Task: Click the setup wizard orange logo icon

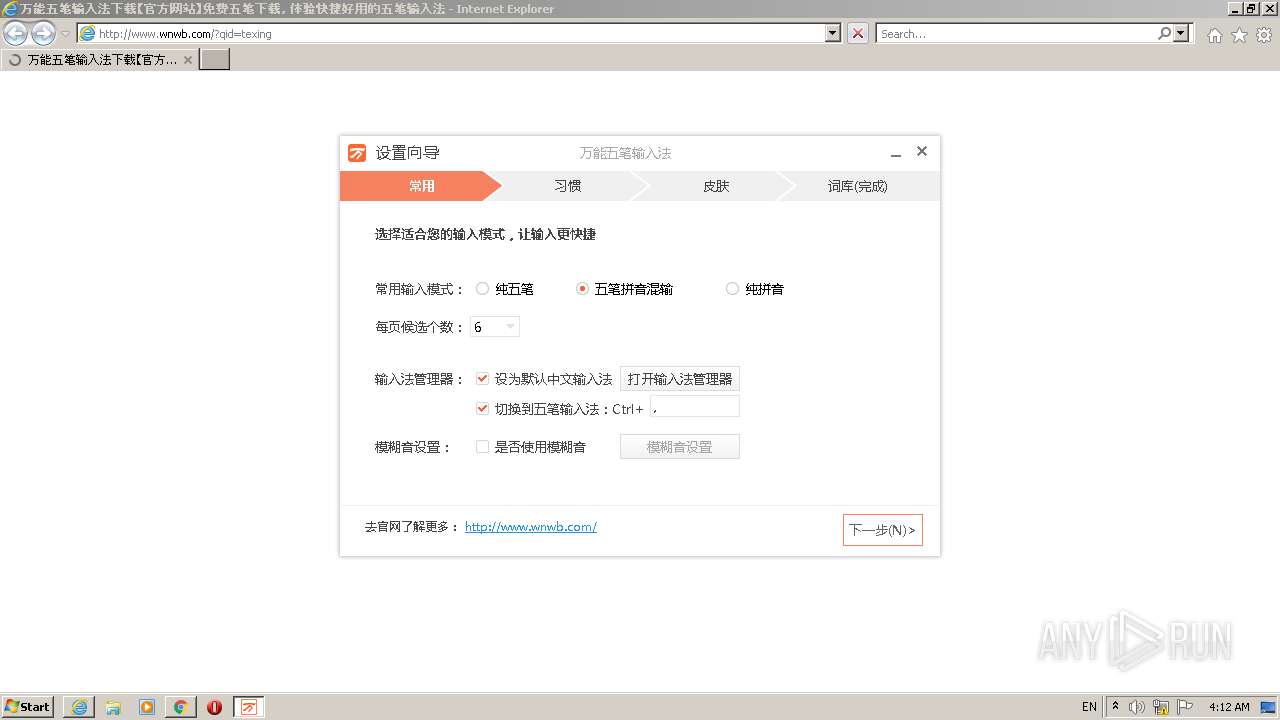Action: pos(357,153)
